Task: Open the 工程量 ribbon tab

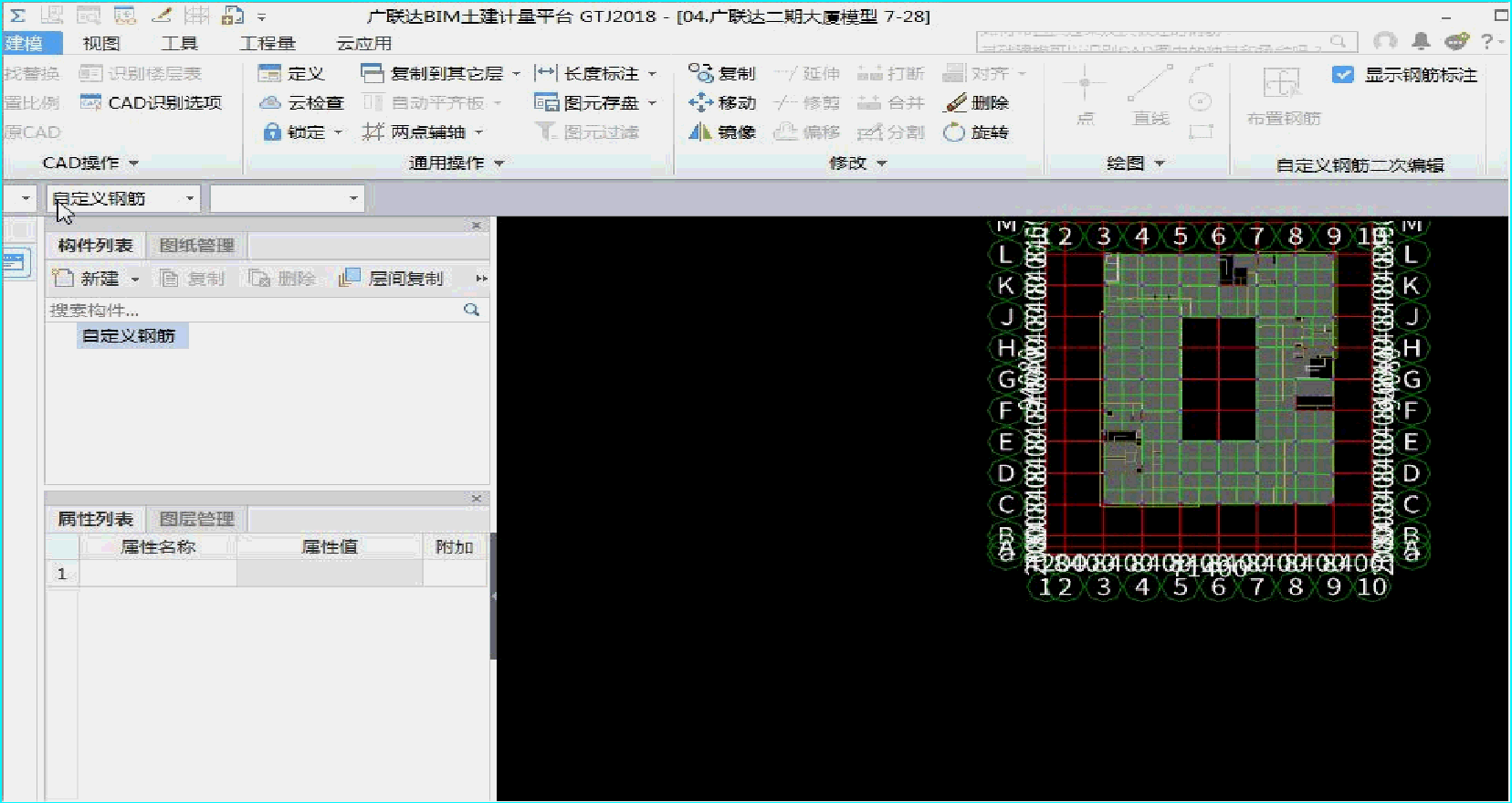Action: click(268, 43)
